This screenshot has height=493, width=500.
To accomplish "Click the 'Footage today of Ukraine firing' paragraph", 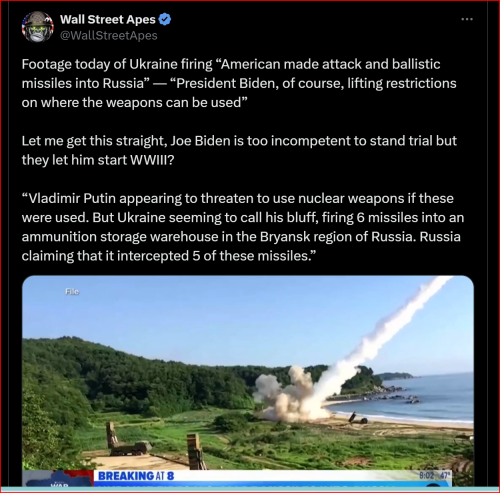I will (239, 83).
